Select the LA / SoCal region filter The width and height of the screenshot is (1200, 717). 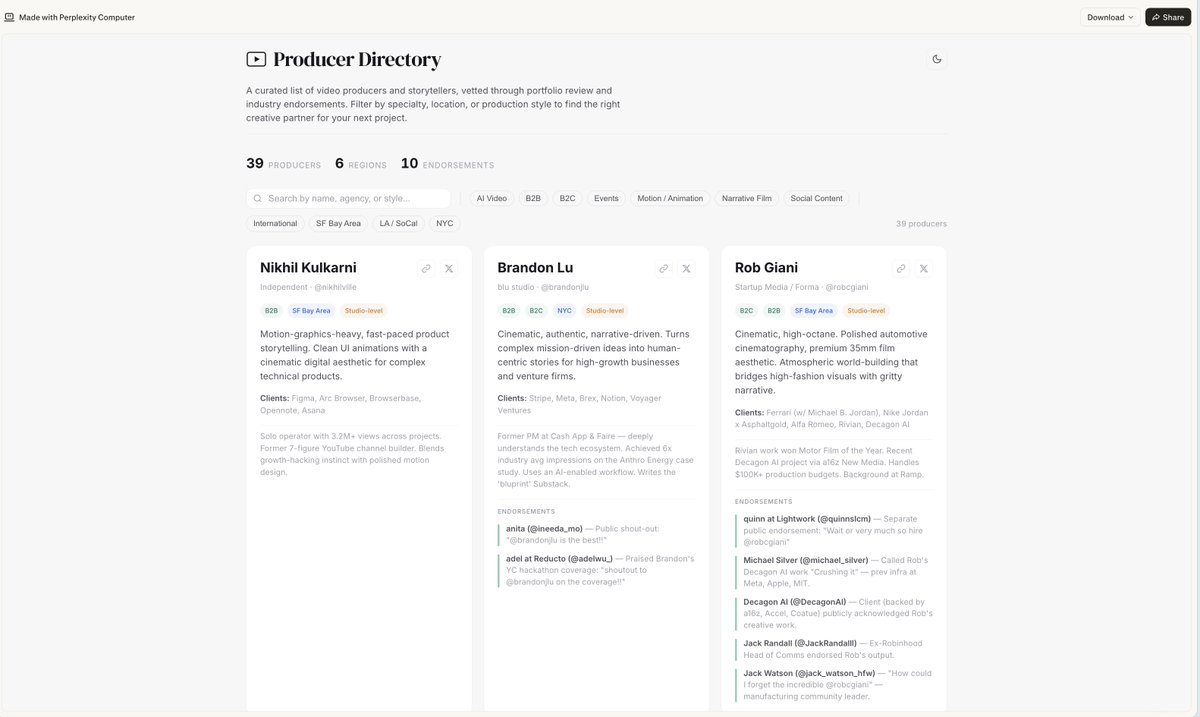click(x=398, y=223)
